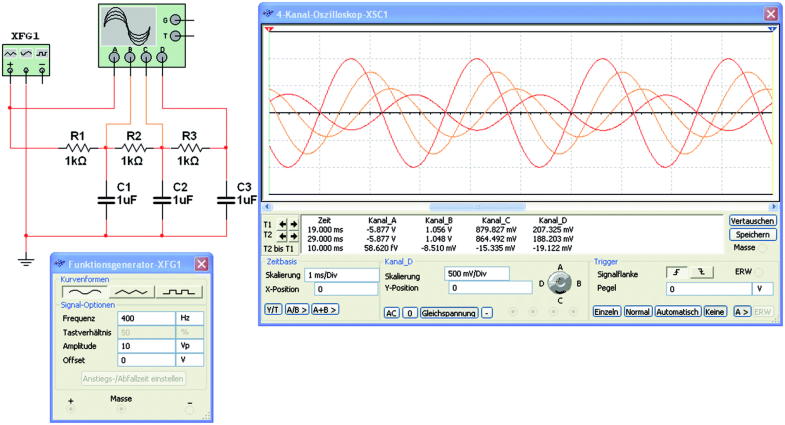Image resolution: width=785 pixels, height=425 pixels.
Task: Click the T trigger terminal of the oscilloscope
Action: click(x=175, y=36)
